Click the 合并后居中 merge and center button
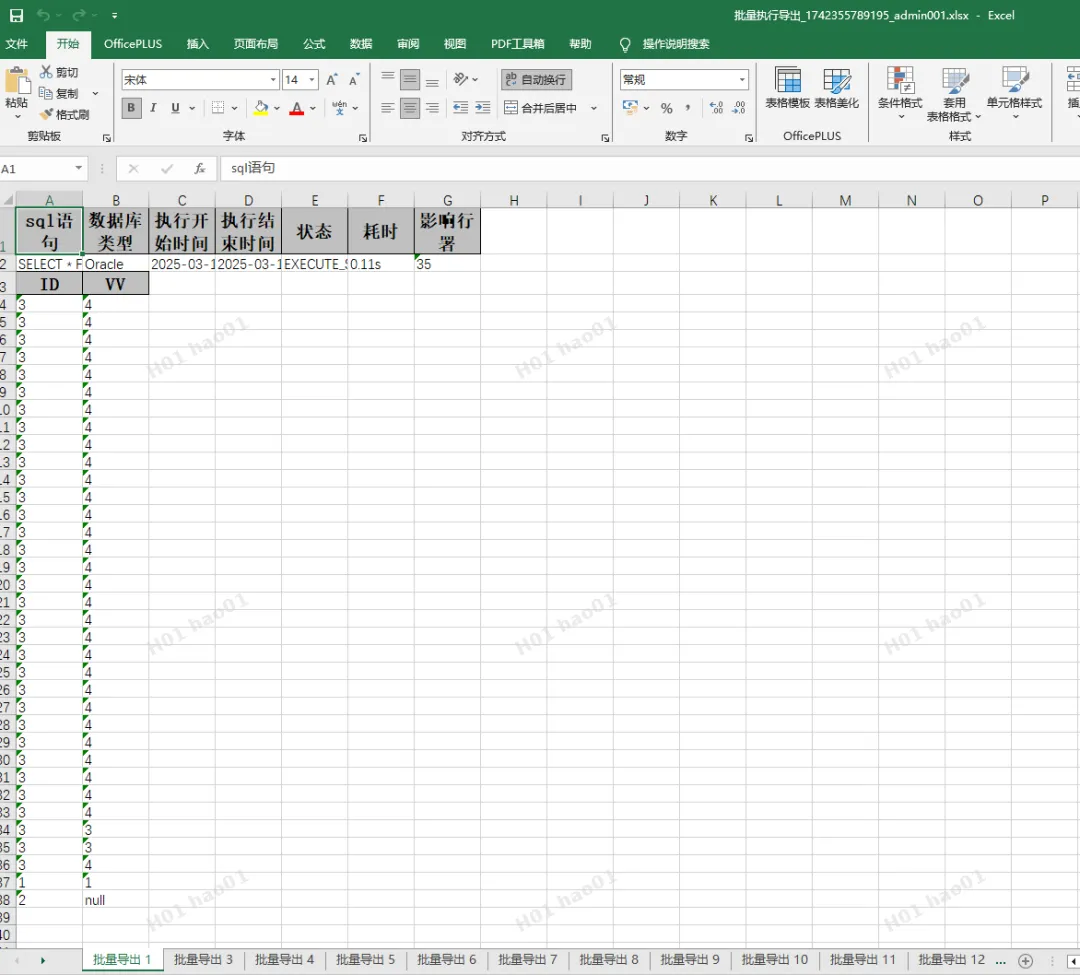Viewport: 1080px width, 975px height. 541,108
